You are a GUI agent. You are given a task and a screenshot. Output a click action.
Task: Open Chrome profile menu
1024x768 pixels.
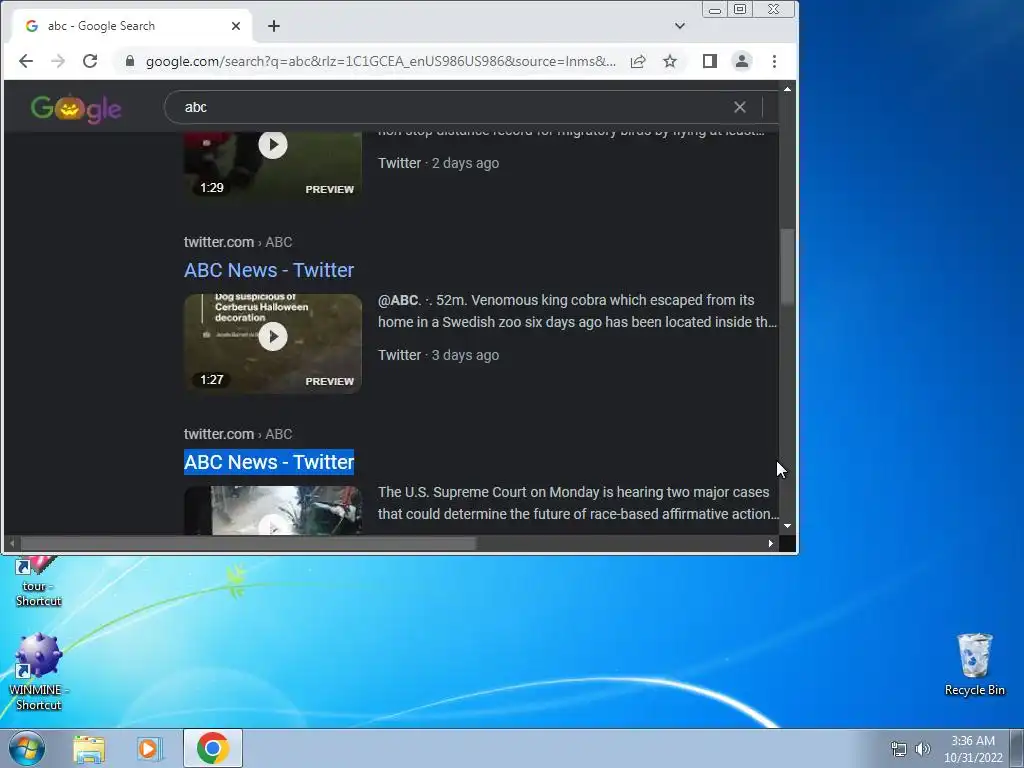tap(742, 61)
